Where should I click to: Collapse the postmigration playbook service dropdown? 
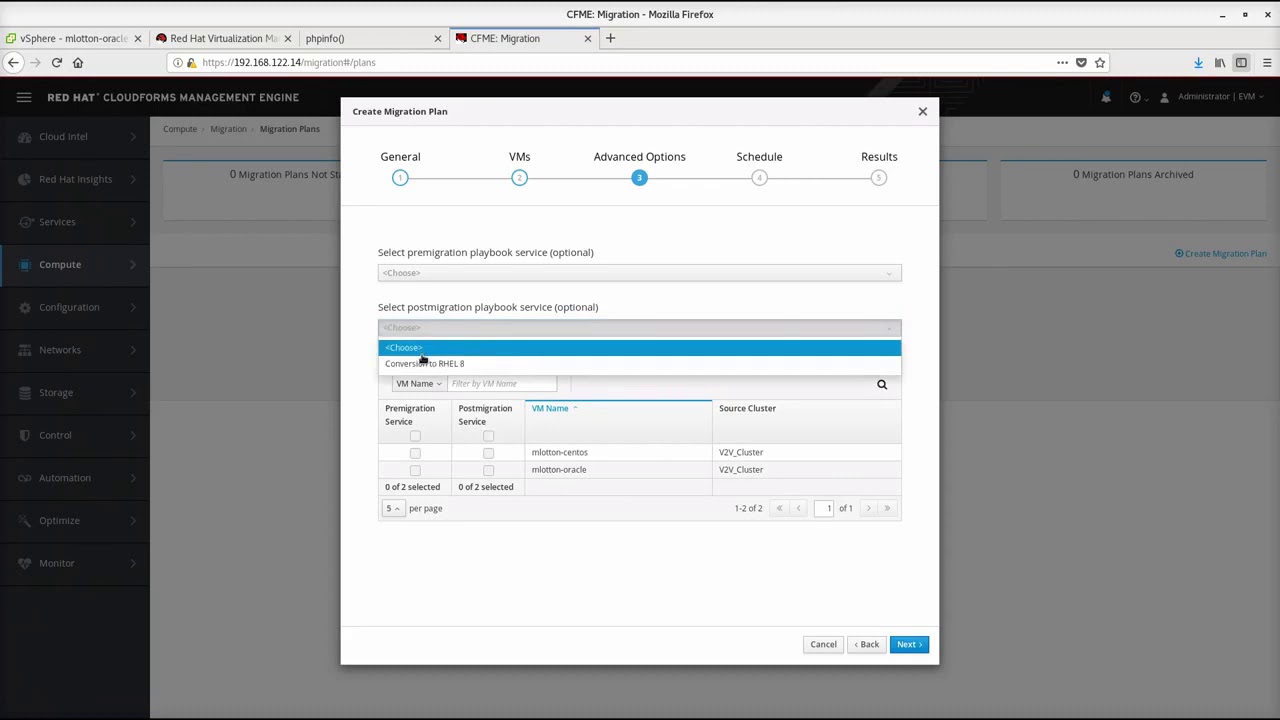(639, 328)
